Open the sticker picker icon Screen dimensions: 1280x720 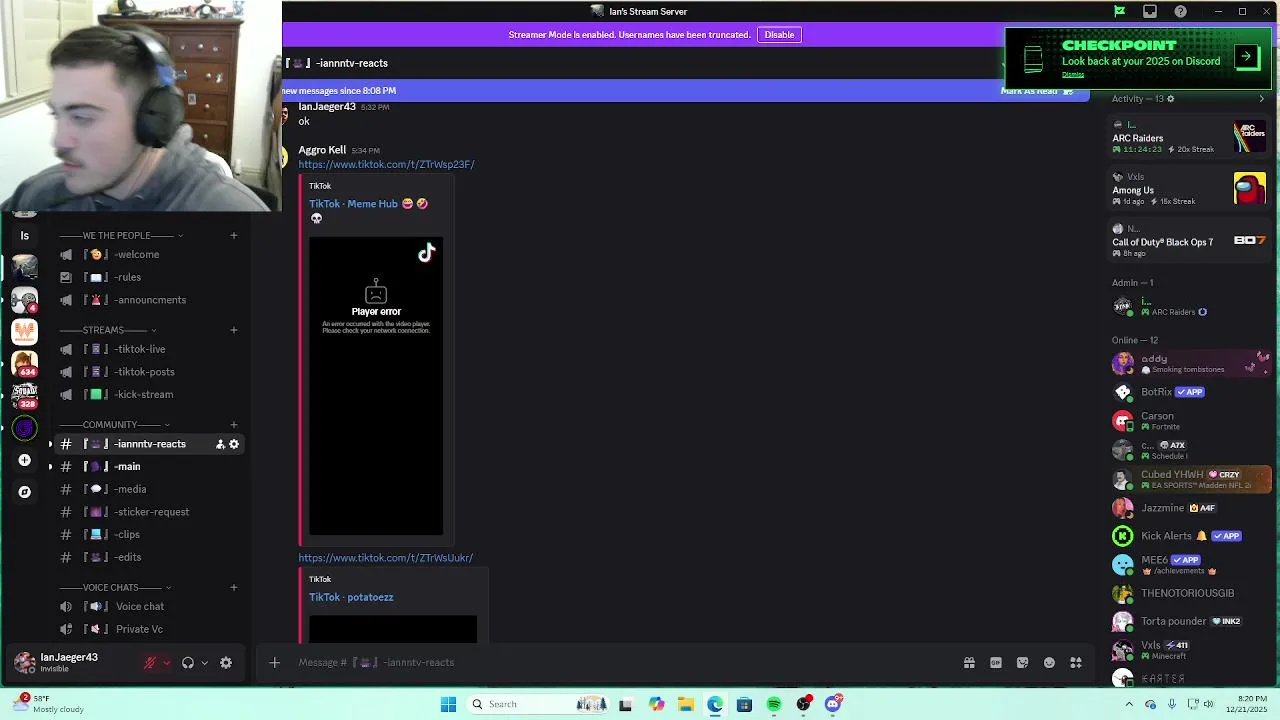point(1022,663)
